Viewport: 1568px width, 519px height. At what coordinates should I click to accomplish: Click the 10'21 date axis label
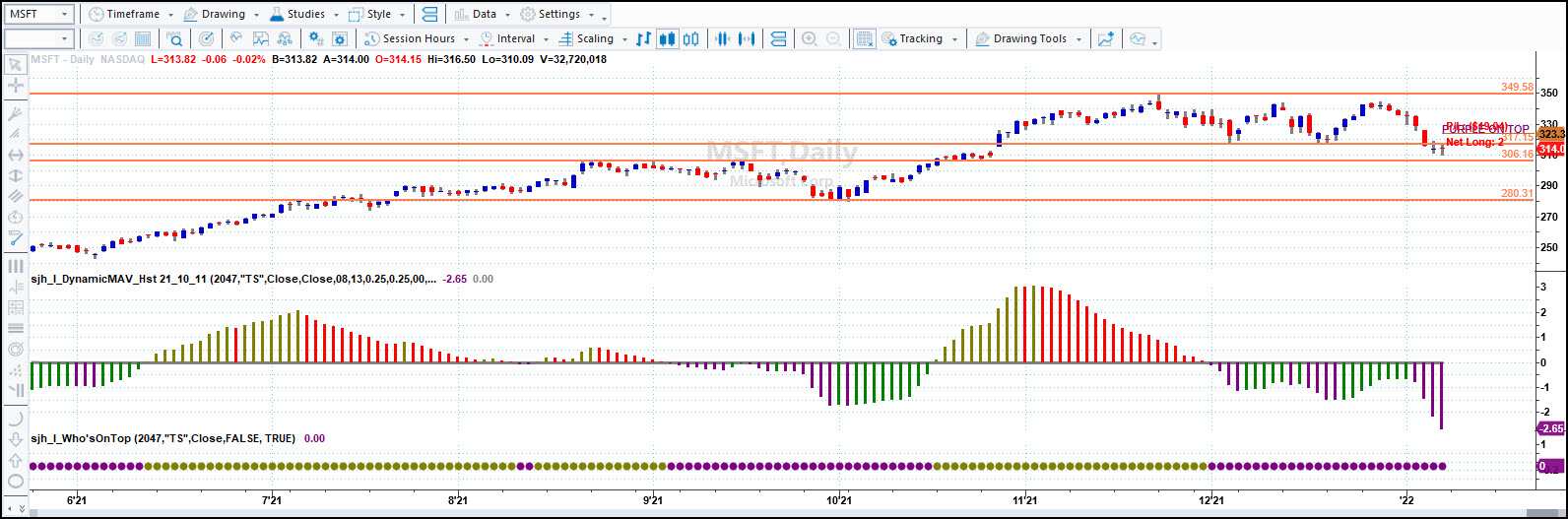[839, 500]
